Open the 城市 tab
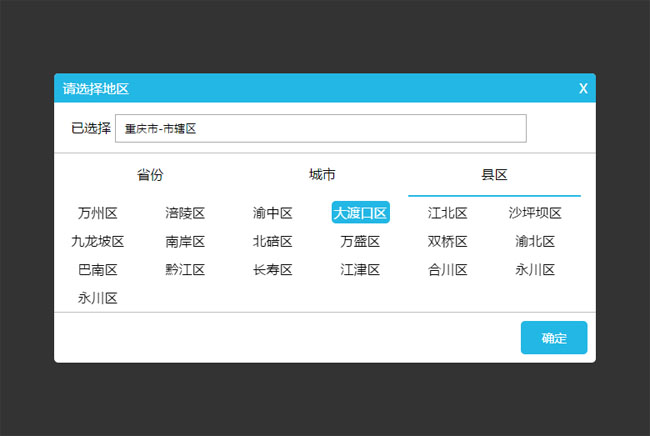 (322, 175)
